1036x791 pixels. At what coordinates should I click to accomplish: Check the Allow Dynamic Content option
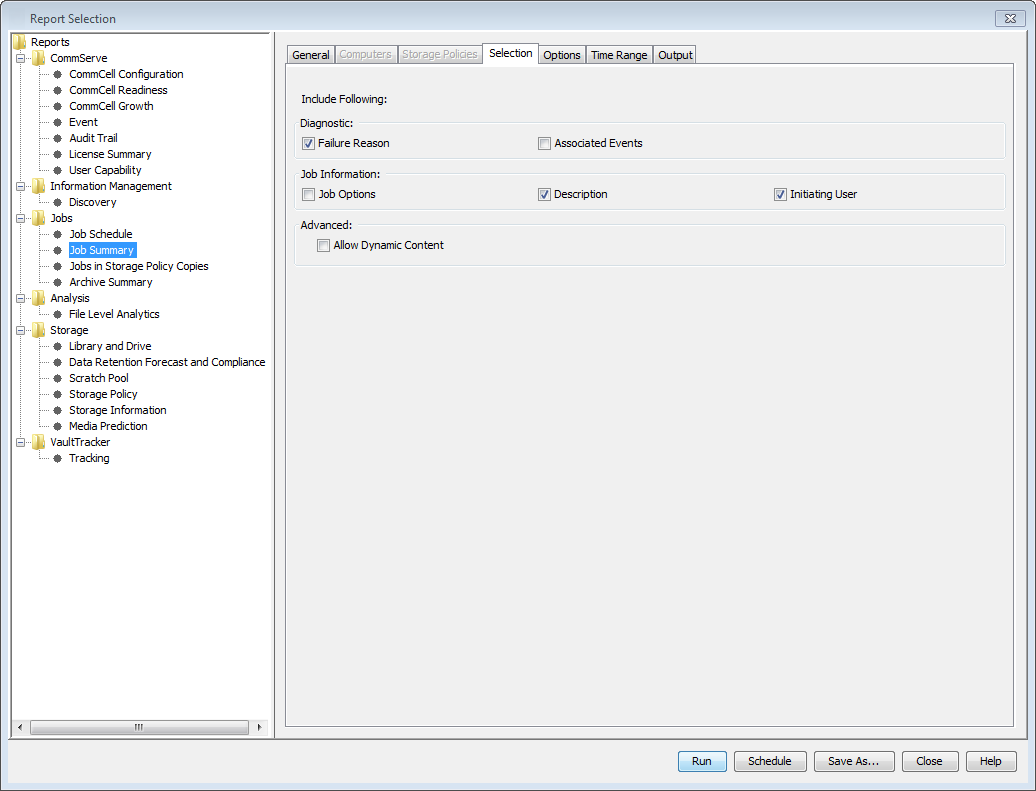[323, 244]
